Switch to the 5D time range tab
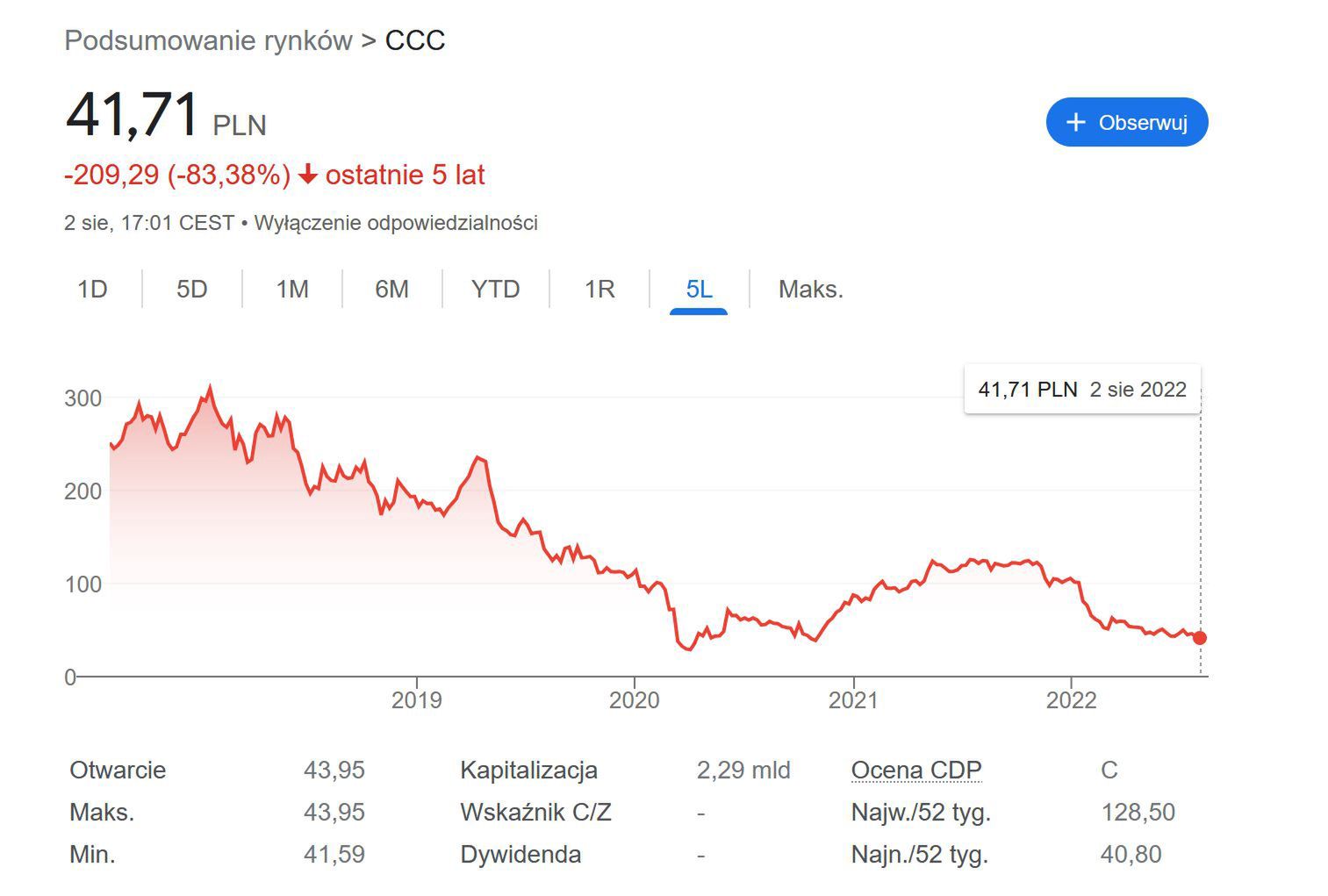The width and height of the screenshot is (1328, 896). pos(191,289)
